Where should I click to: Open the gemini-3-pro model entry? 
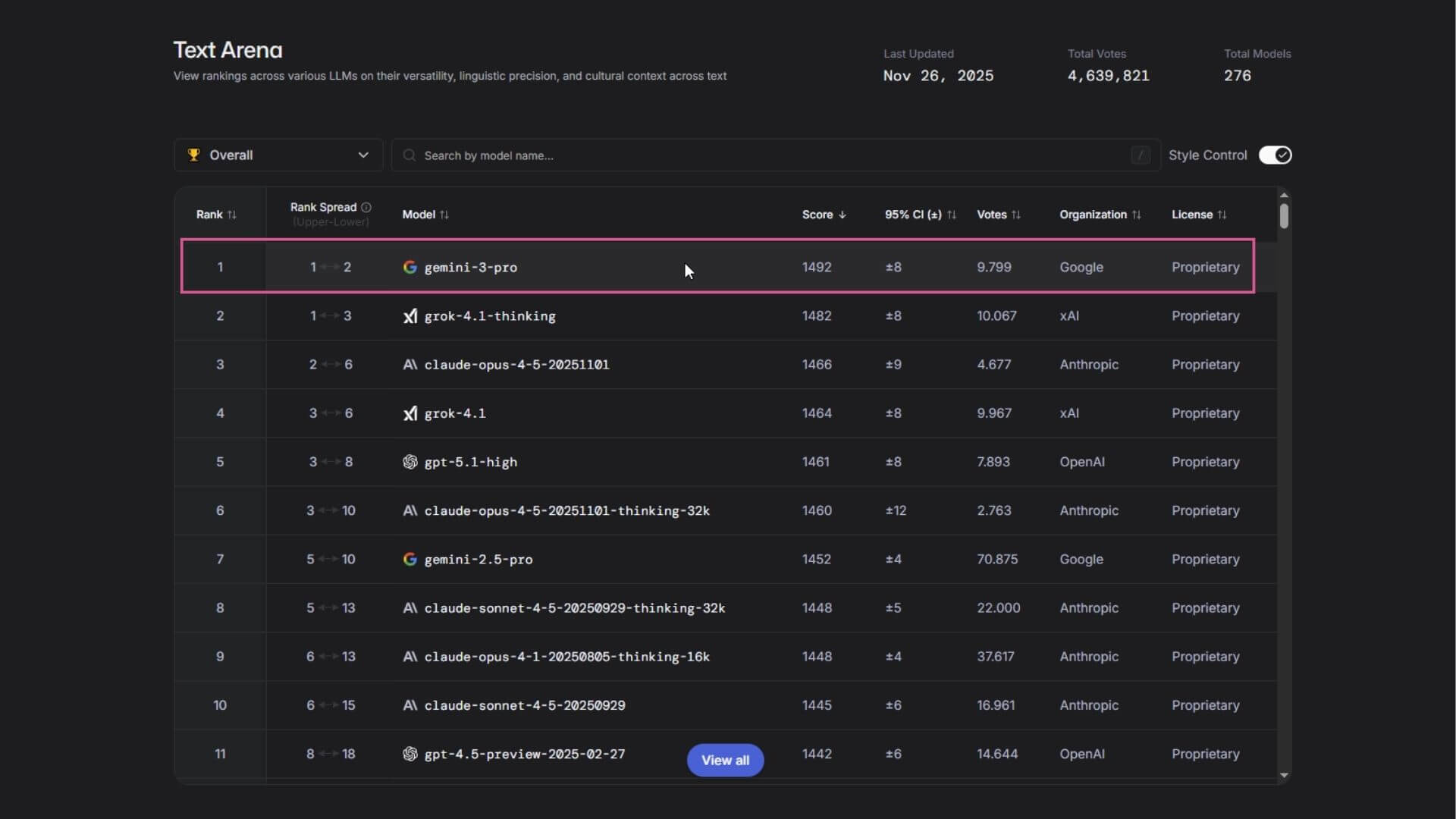coord(470,267)
